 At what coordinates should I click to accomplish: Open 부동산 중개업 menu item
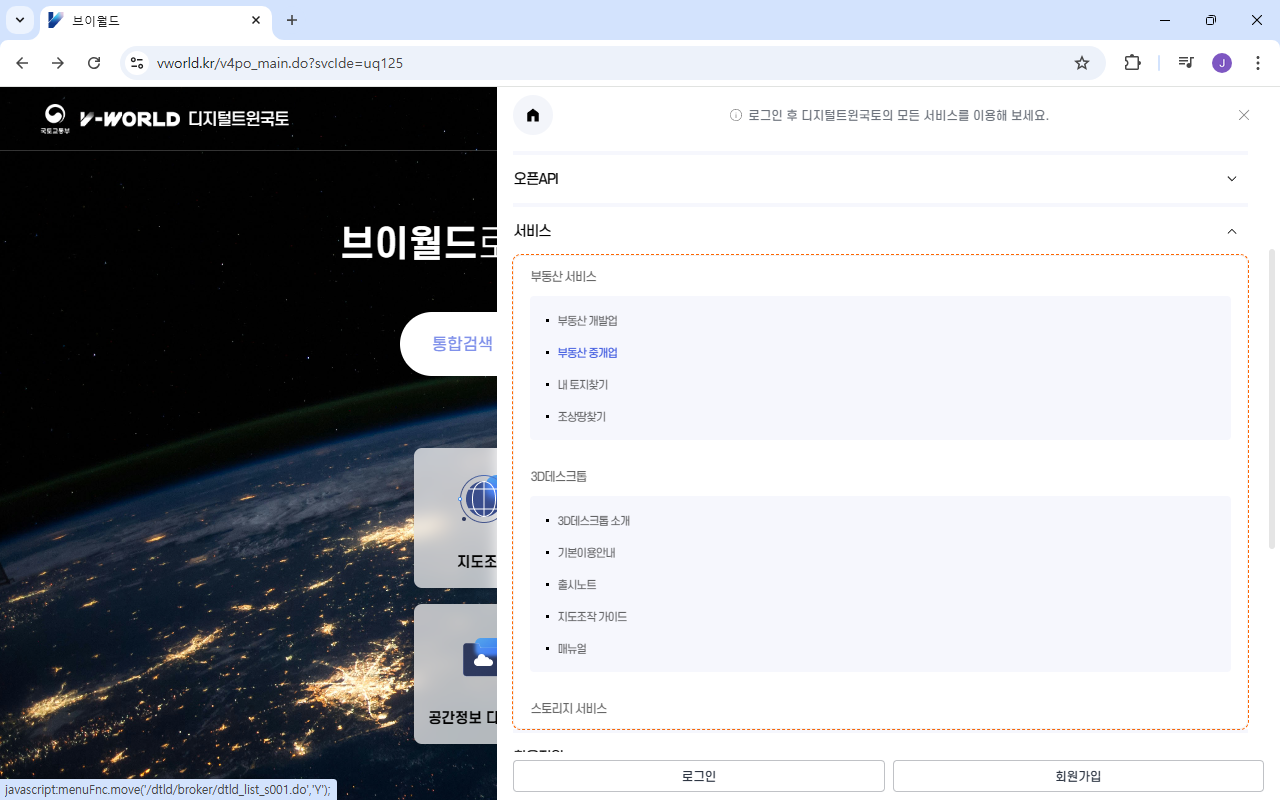[x=587, y=353]
